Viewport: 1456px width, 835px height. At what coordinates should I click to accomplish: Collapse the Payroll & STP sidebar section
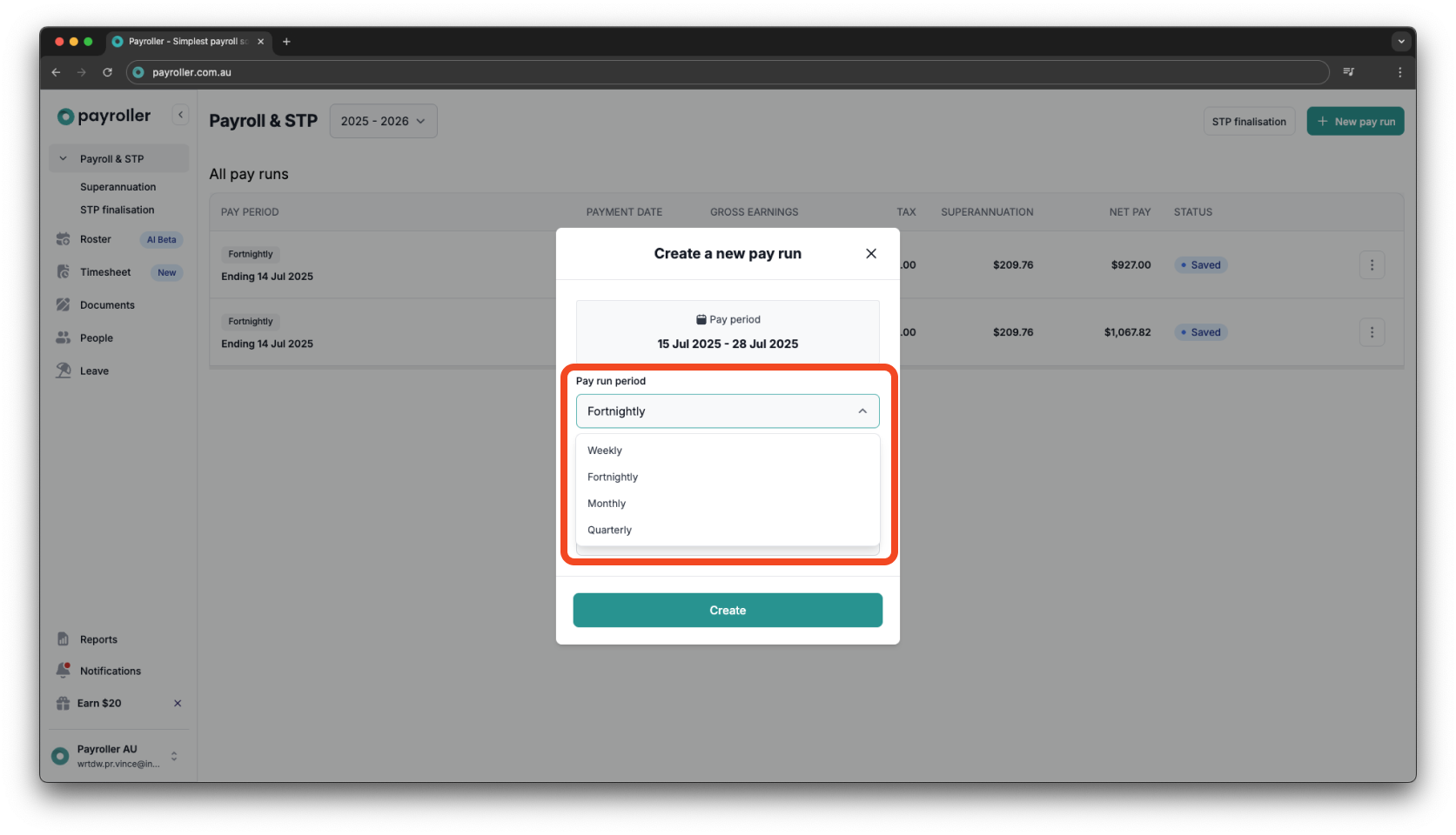(x=62, y=158)
